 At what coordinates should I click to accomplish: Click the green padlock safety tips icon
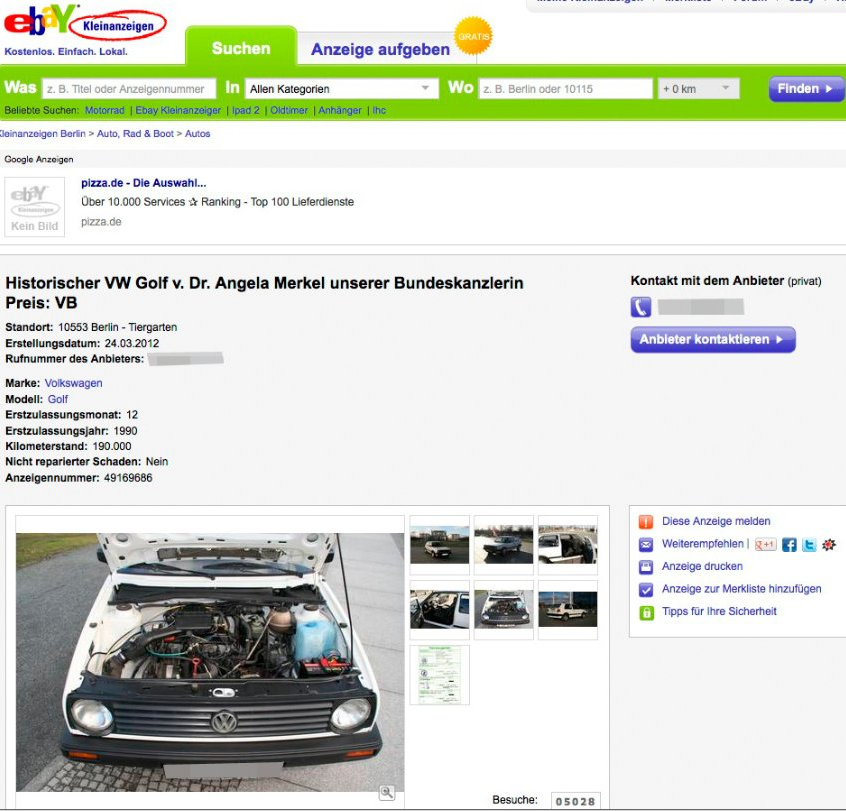tap(646, 612)
